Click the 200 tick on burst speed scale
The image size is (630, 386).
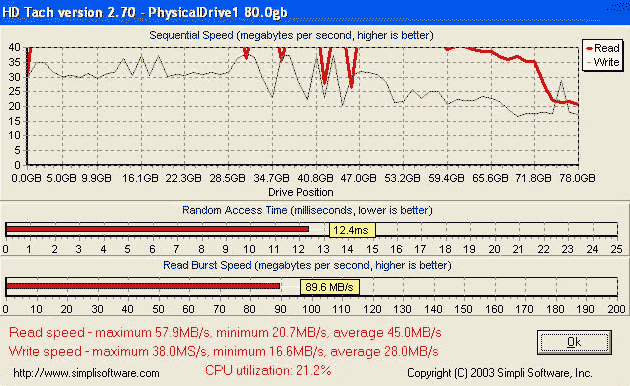pyautogui.click(x=616, y=309)
